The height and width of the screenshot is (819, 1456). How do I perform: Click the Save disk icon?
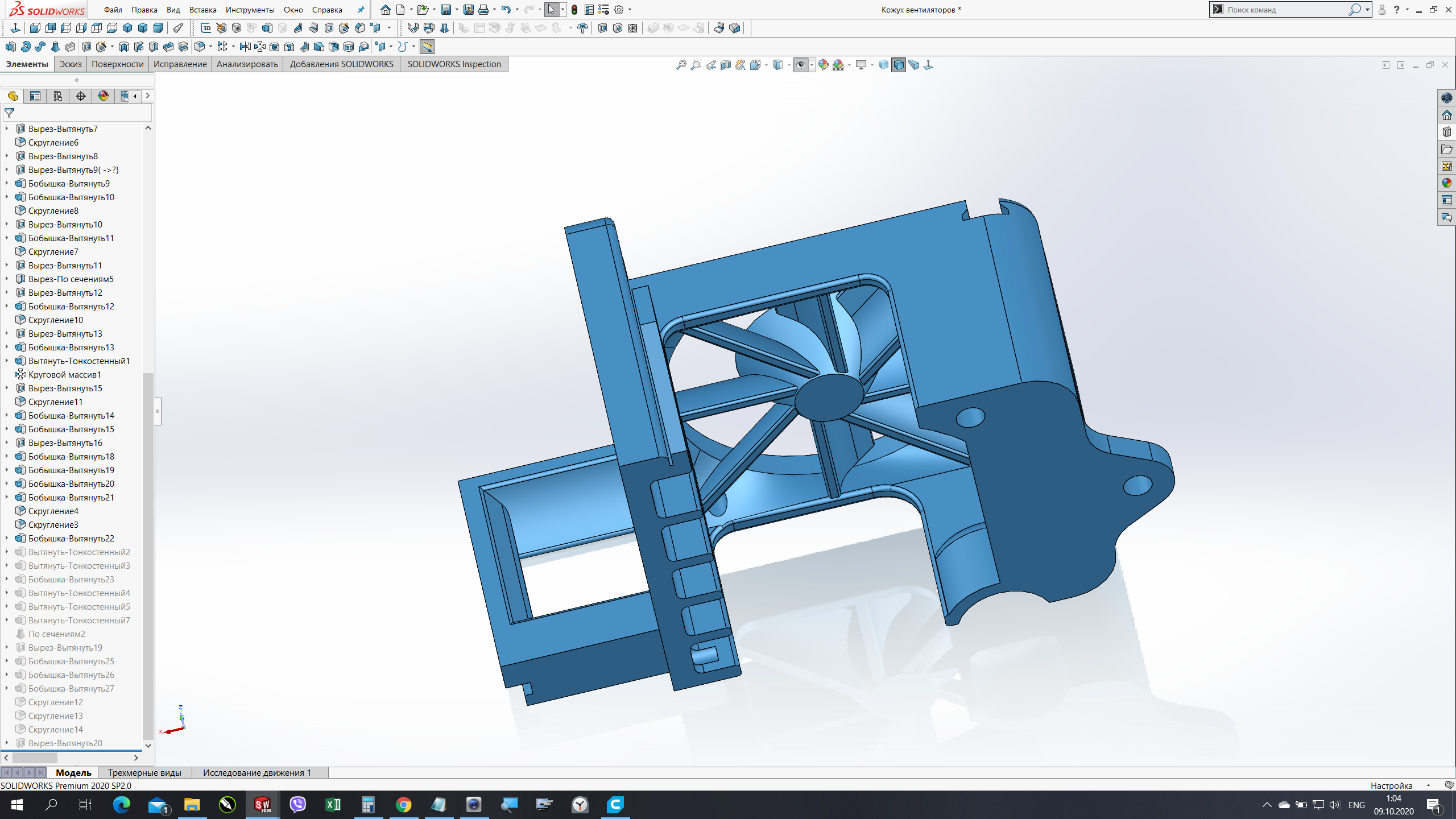[x=446, y=10]
